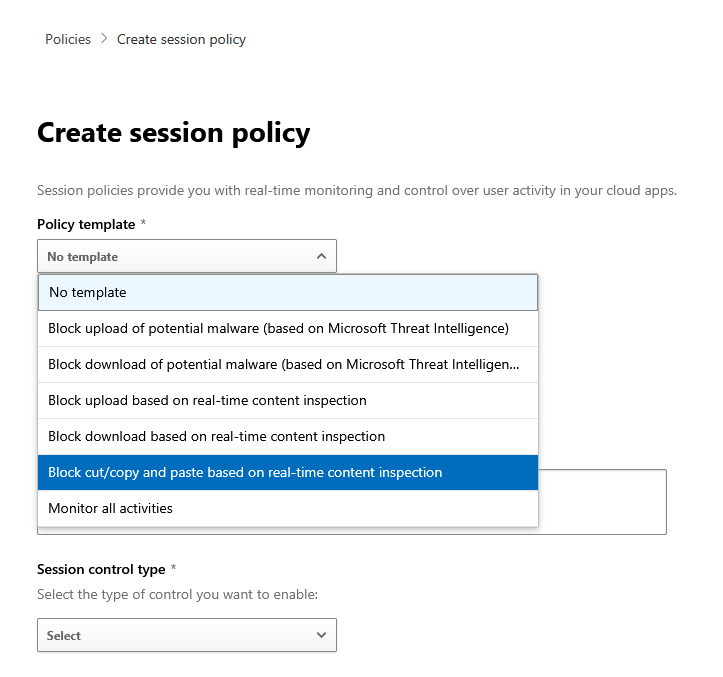Click the breadcrumb separator arrow

[104, 39]
